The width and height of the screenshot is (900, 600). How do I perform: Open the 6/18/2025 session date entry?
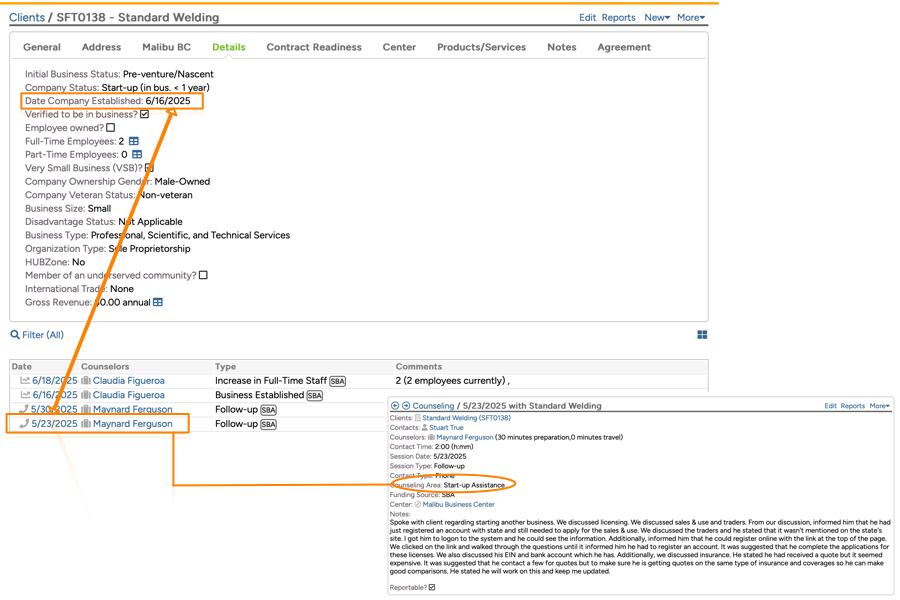[55, 381]
